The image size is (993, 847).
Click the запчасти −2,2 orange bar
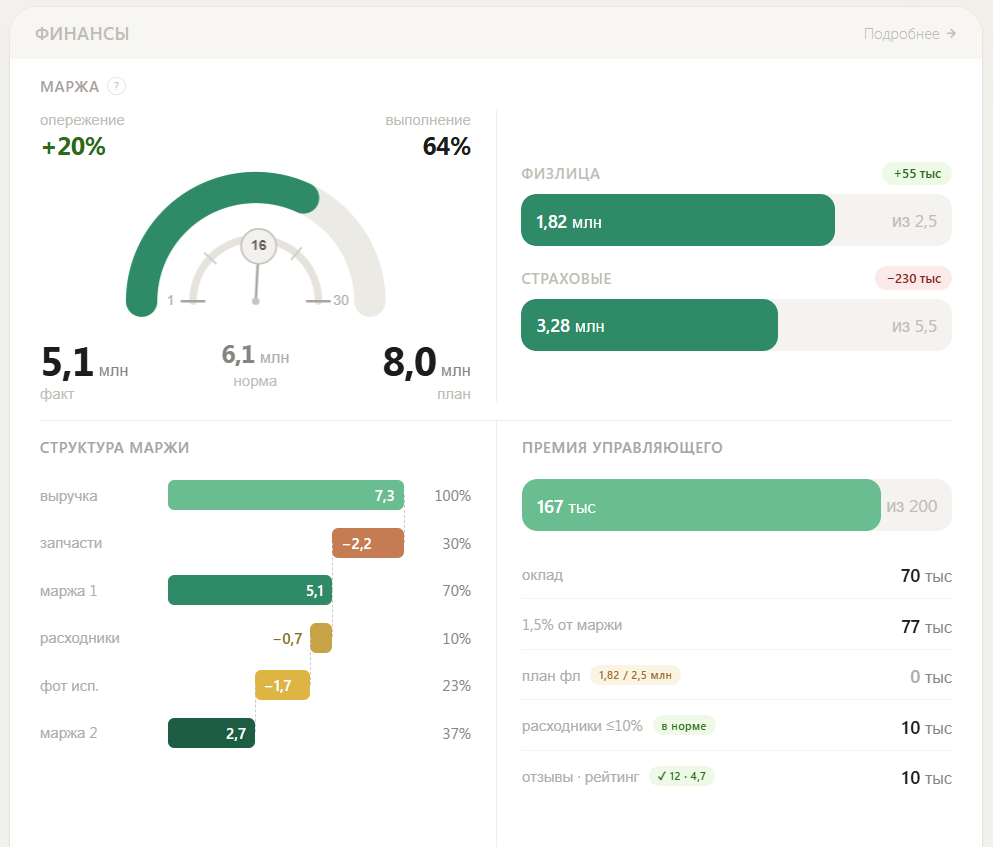[368, 543]
